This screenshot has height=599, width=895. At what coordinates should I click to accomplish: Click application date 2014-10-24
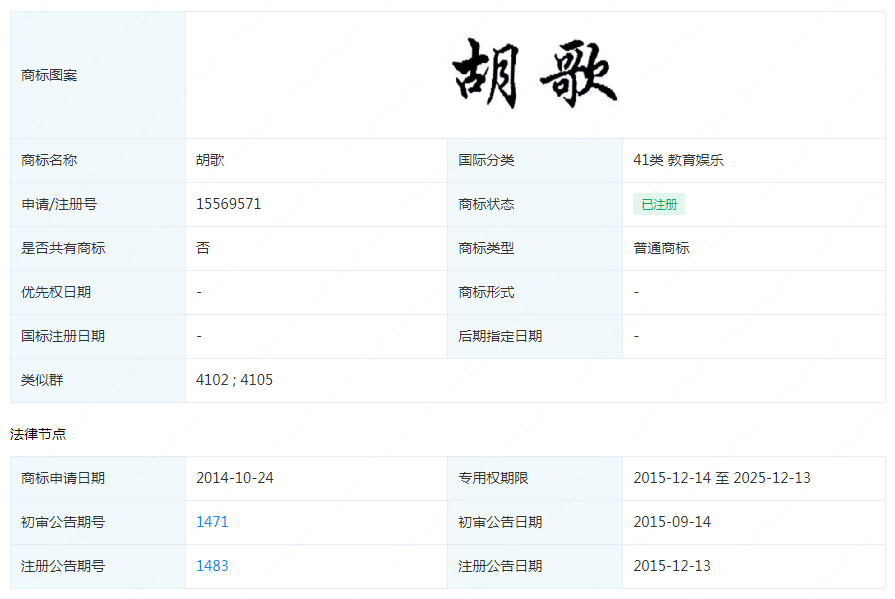point(235,478)
